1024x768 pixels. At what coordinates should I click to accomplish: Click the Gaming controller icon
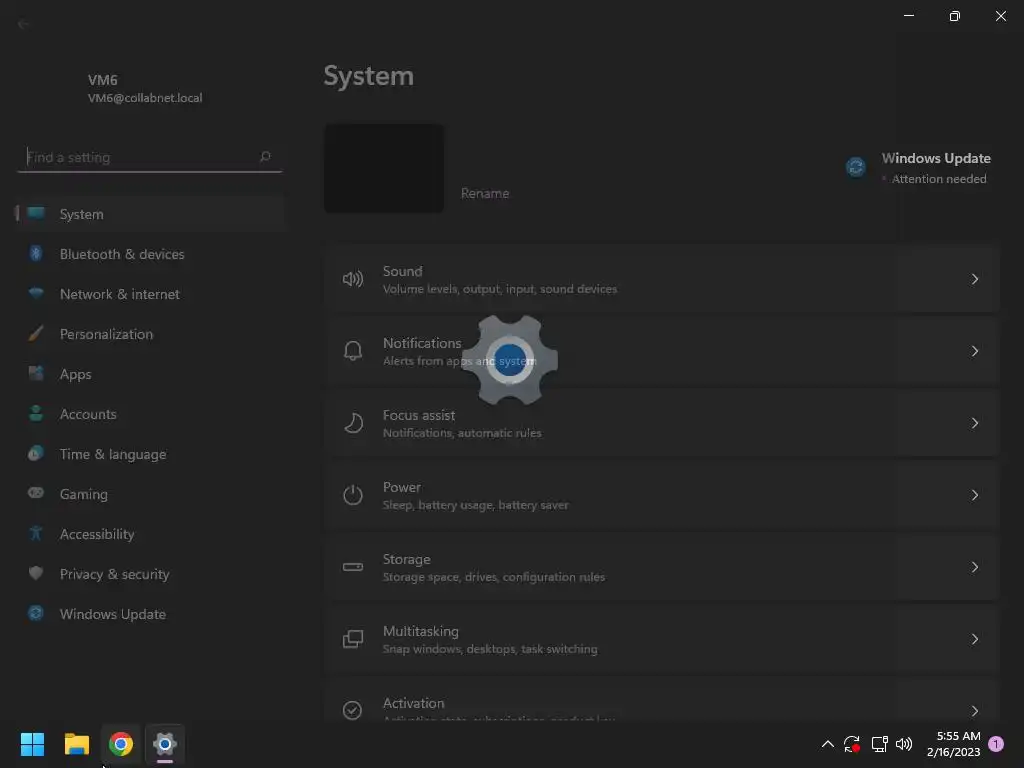(x=36, y=493)
